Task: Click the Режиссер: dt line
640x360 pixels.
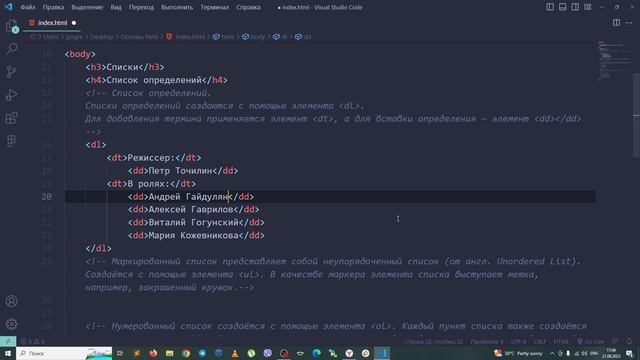Action: click(154, 158)
